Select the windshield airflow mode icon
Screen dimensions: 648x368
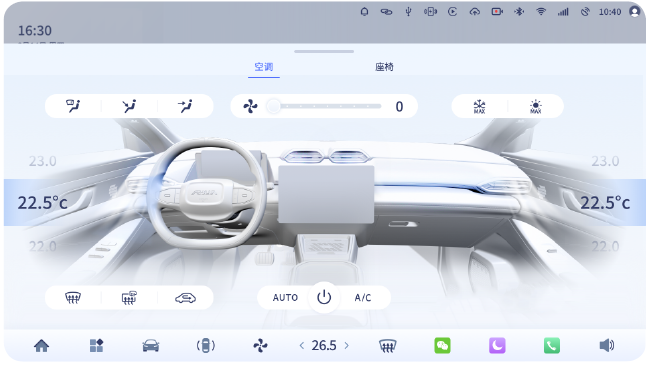73,106
